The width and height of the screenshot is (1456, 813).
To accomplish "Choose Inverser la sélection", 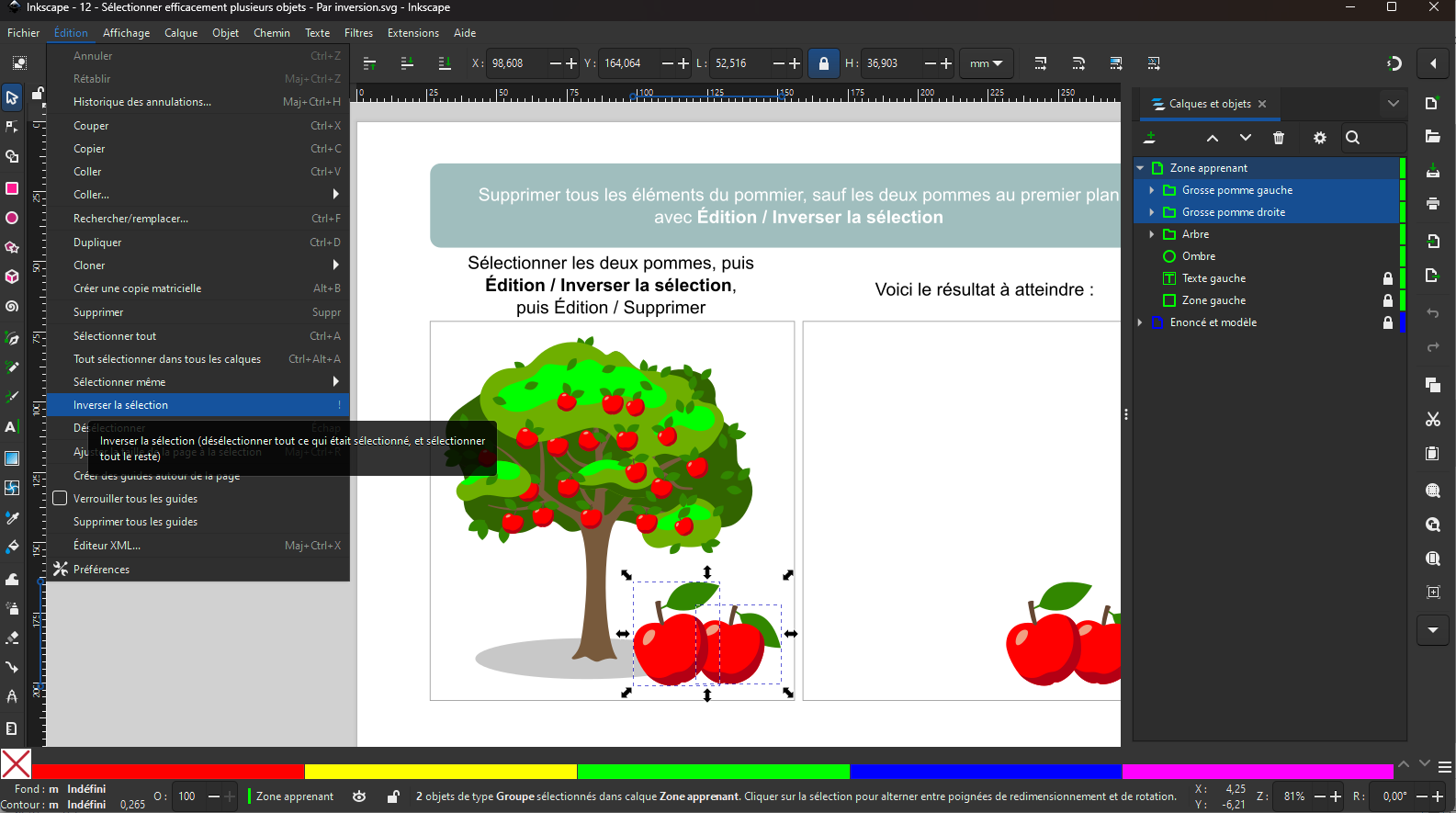I will pos(198,405).
